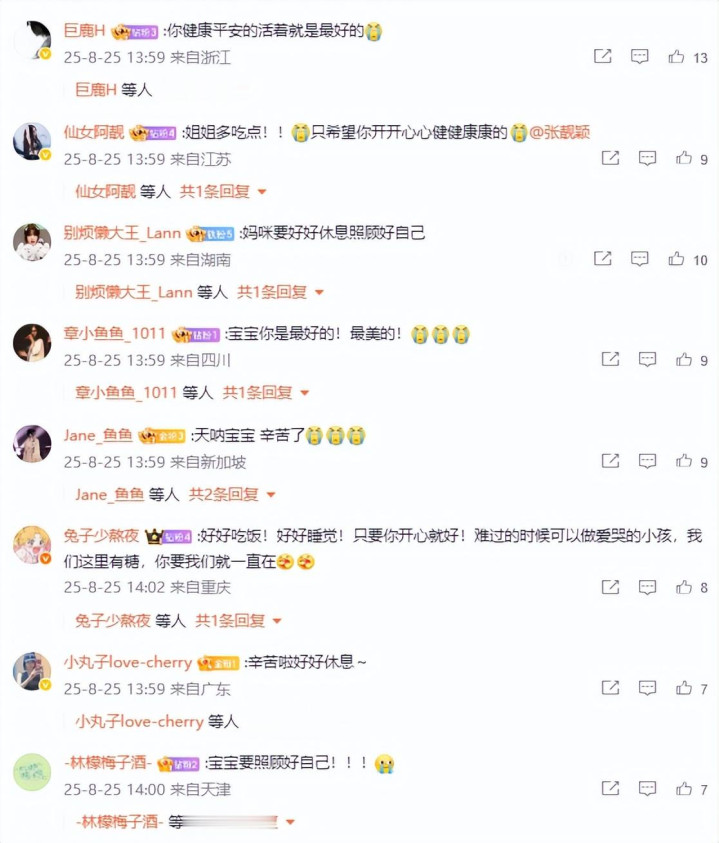
Task: Forward the Jane_鱼鱼 comment
Action: [610, 461]
